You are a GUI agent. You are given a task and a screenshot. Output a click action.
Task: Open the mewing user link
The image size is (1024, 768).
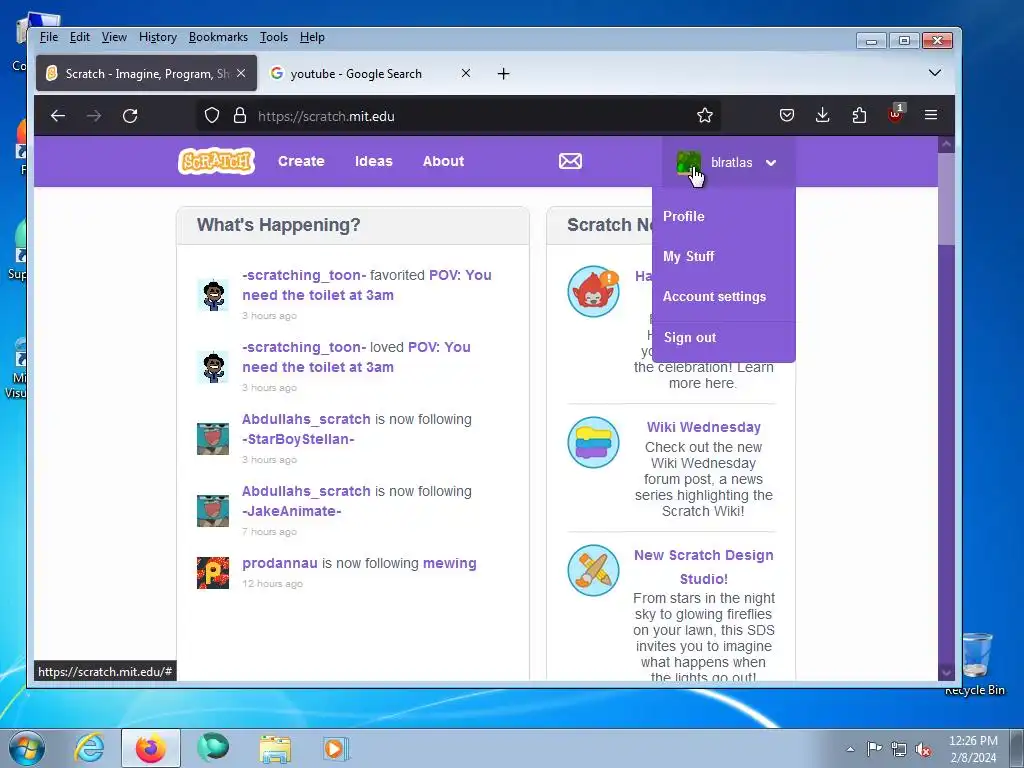[x=450, y=563]
